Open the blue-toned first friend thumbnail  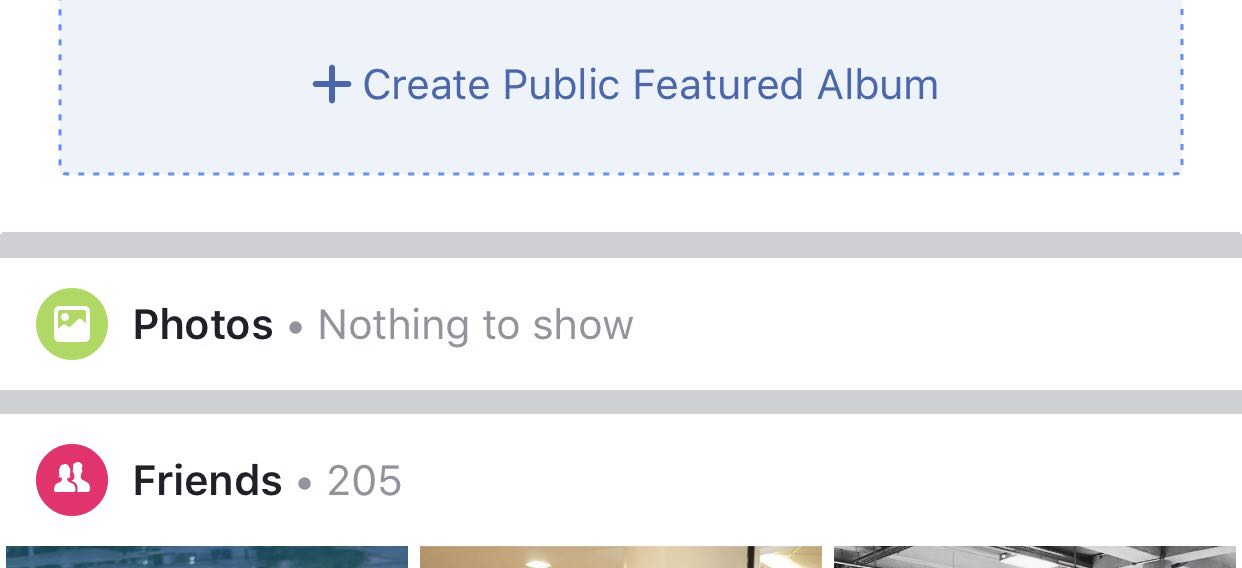coord(207,557)
